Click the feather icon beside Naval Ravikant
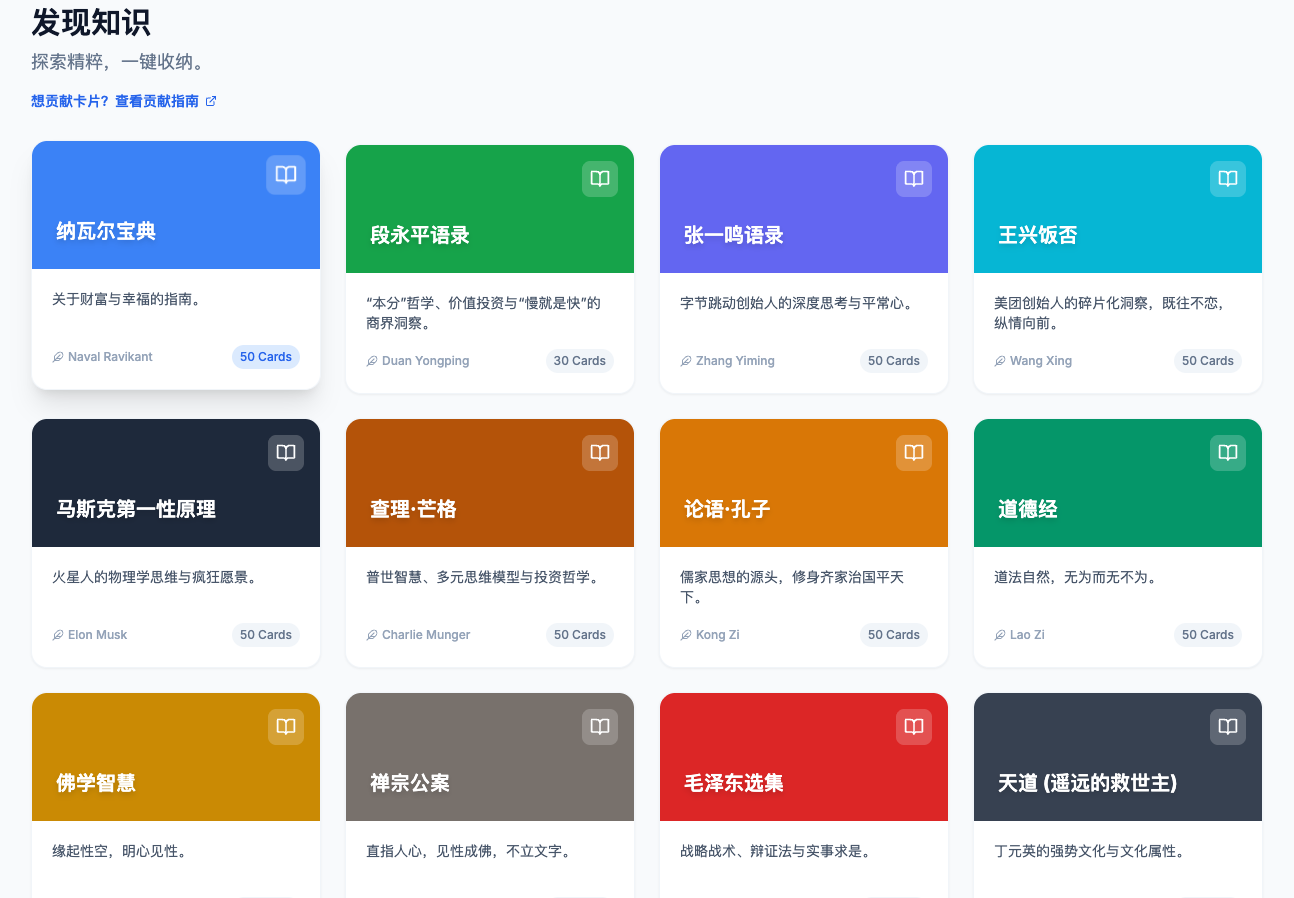Screen dimensions: 1294x898 tap(58, 357)
